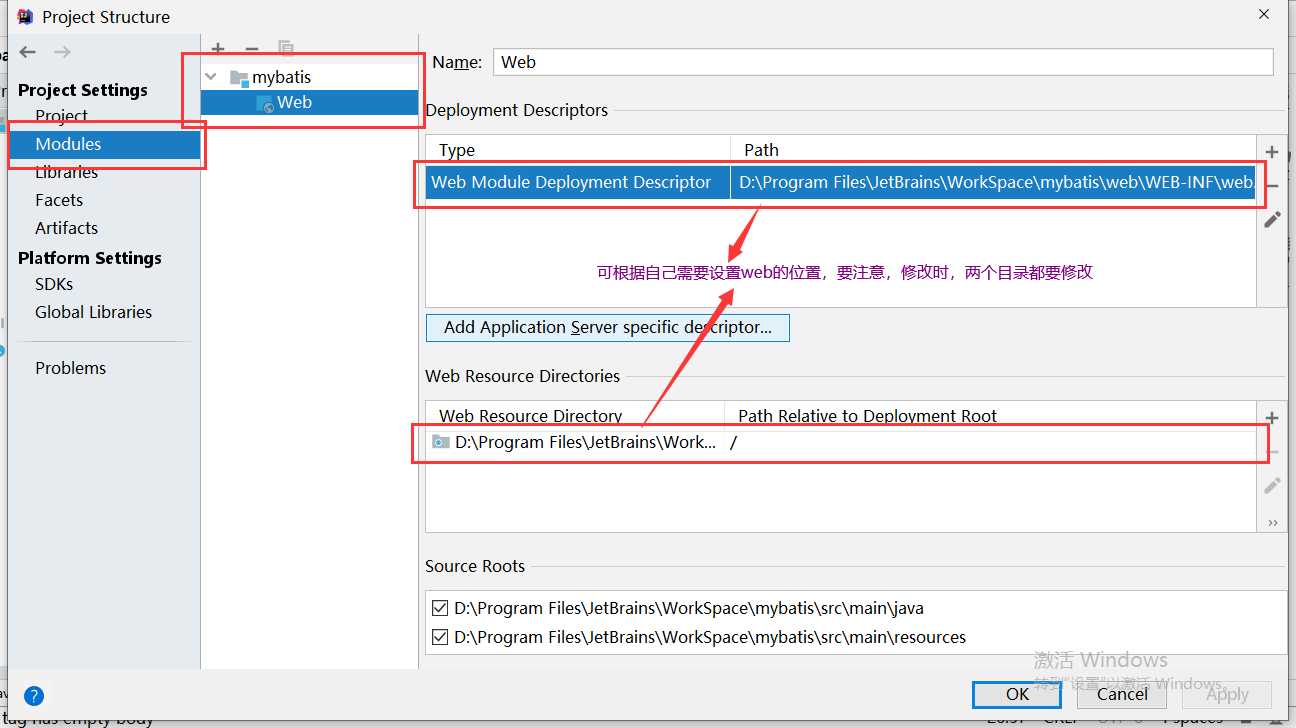Expand more actions in Web Resource Directories

1272,522
